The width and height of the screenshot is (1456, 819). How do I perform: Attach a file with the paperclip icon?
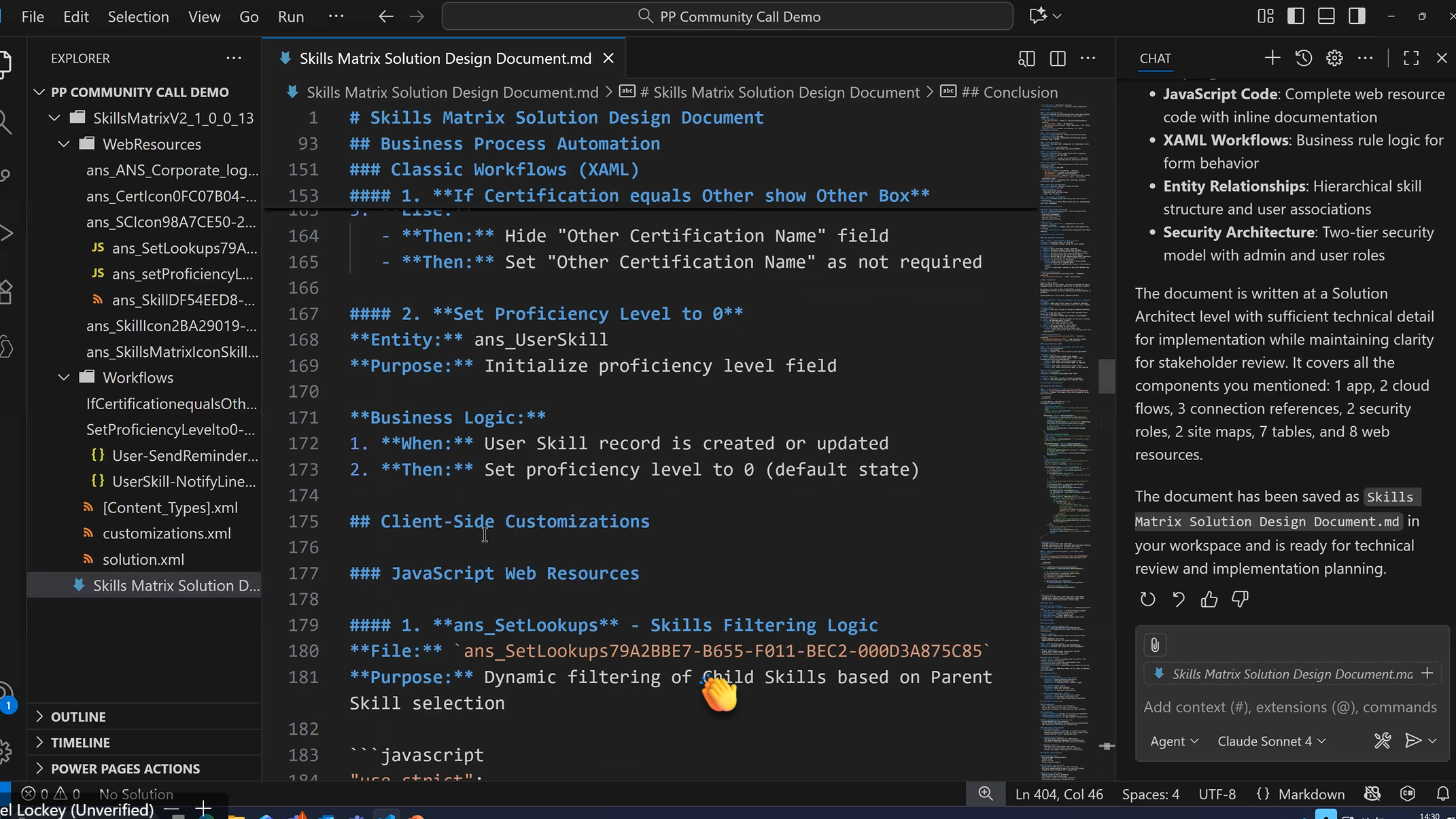pos(1155,644)
